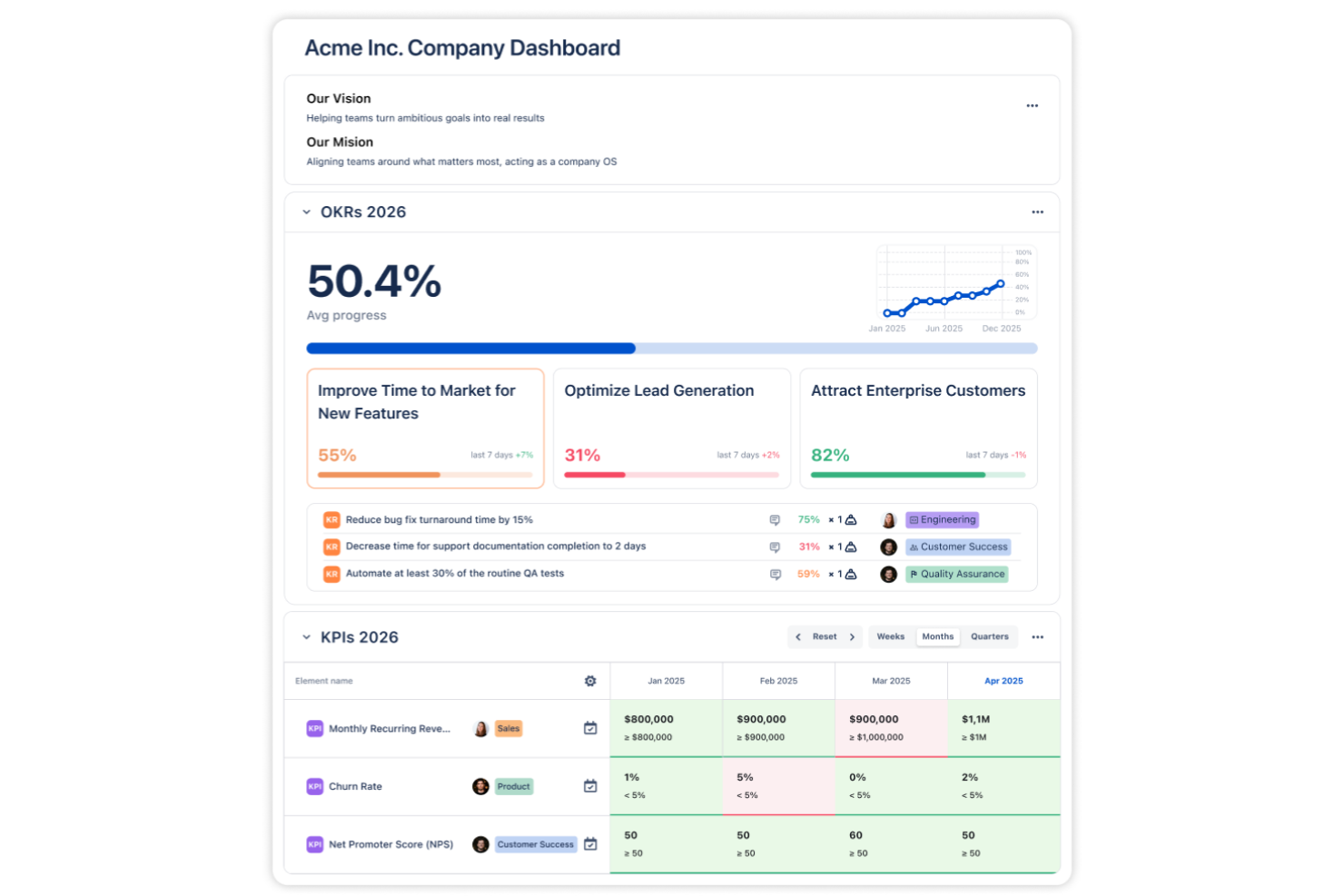Screen dimensions: 1344x896
Task: Reset the KPI time range
Action: [x=825, y=637]
